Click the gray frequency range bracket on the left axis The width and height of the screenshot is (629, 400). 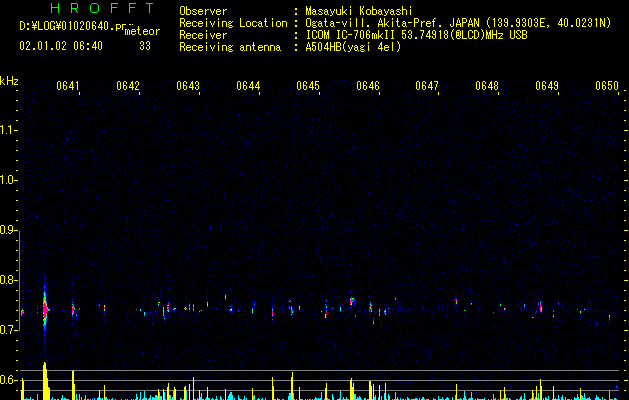point(19,280)
